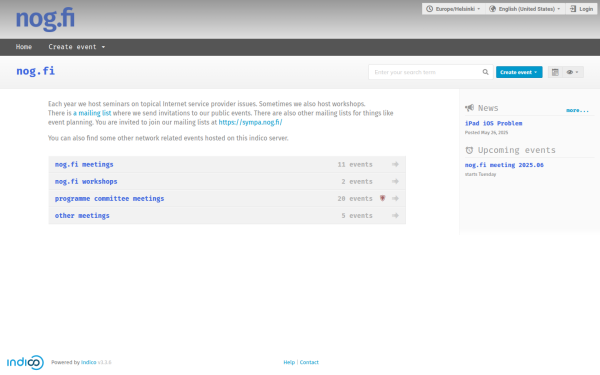Screen dimensions: 600x375
Task: Click the magnifier search icon
Action: click(485, 72)
